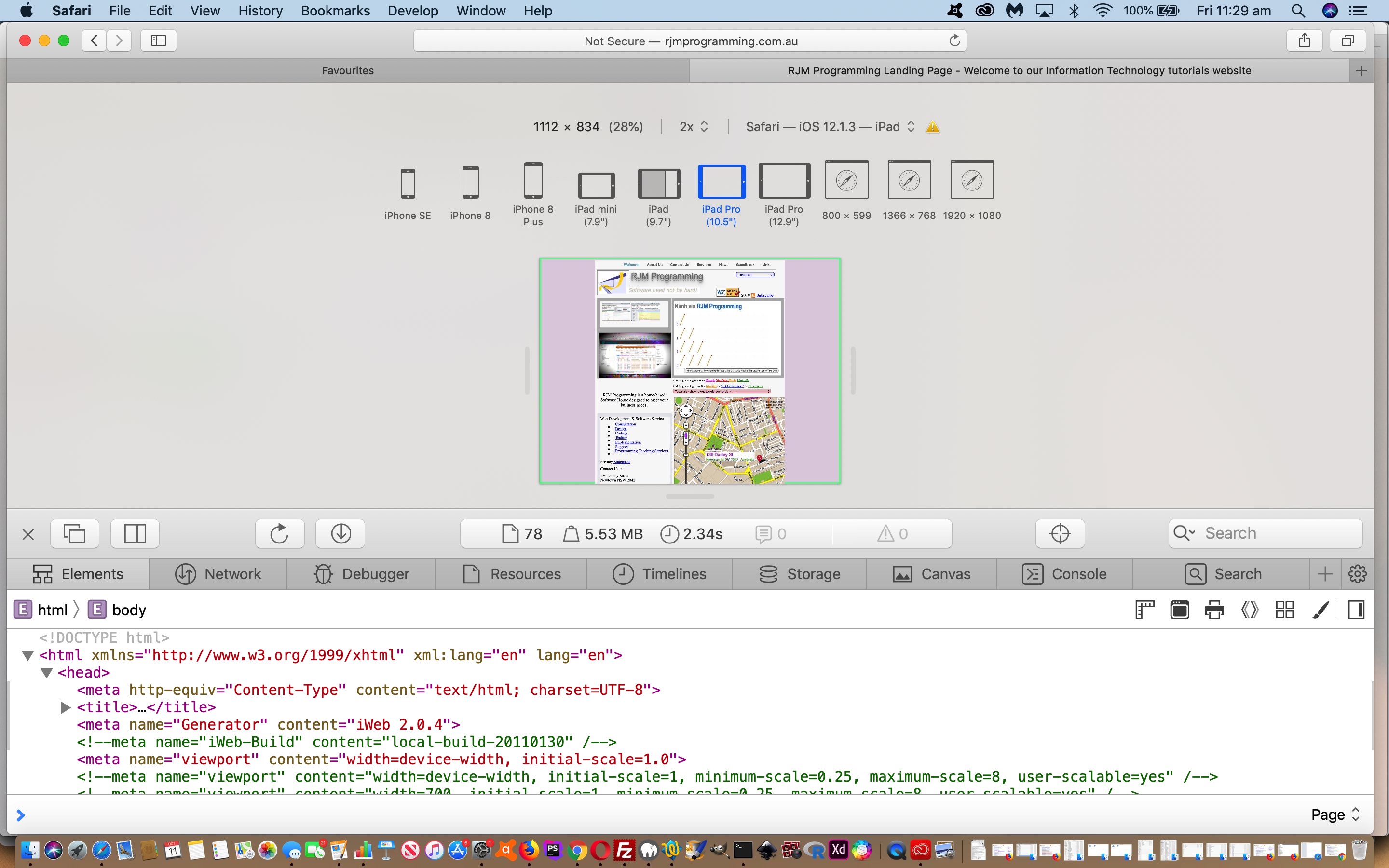1389x868 pixels.
Task: Open the Console panel tab
Action: [1079, 573]
